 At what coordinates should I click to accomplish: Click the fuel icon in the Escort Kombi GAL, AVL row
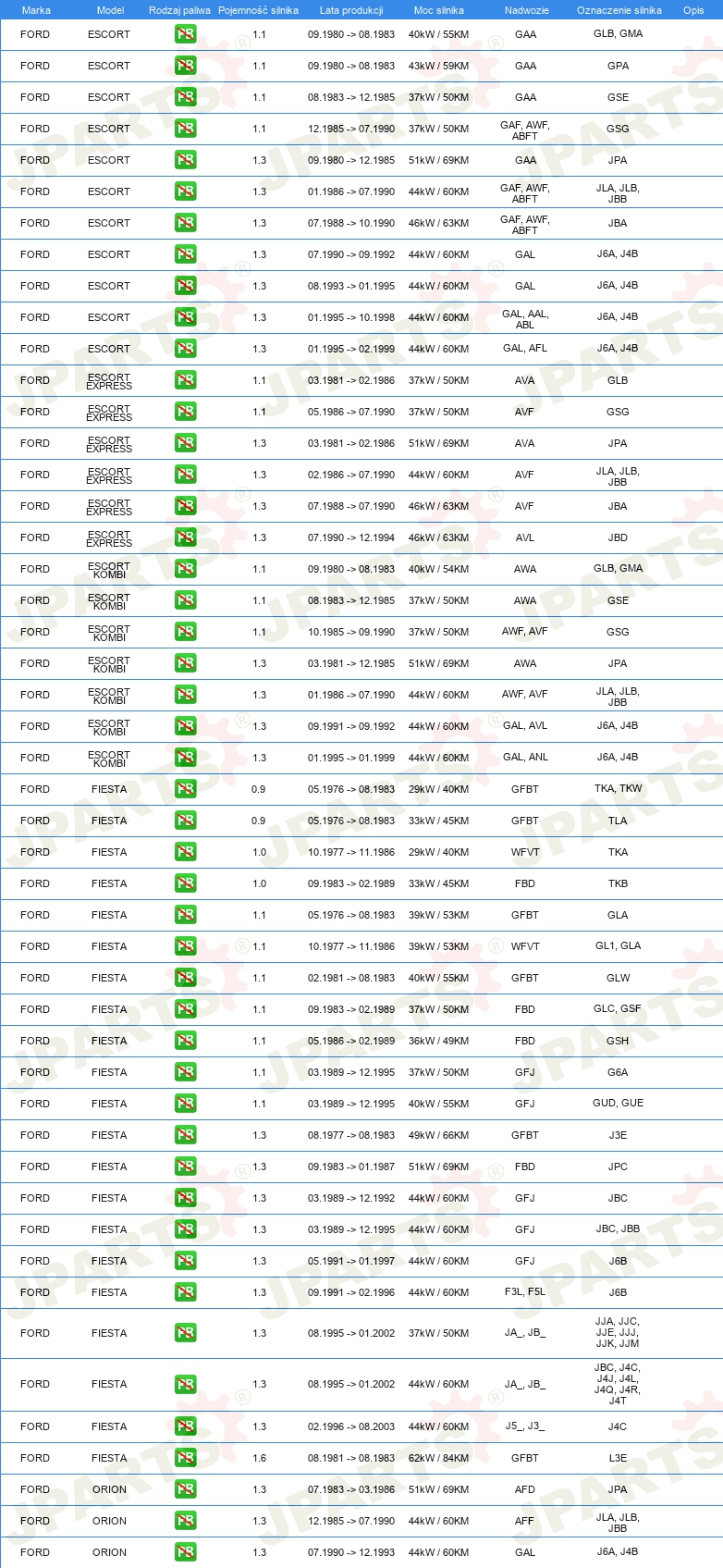(185, 726)
